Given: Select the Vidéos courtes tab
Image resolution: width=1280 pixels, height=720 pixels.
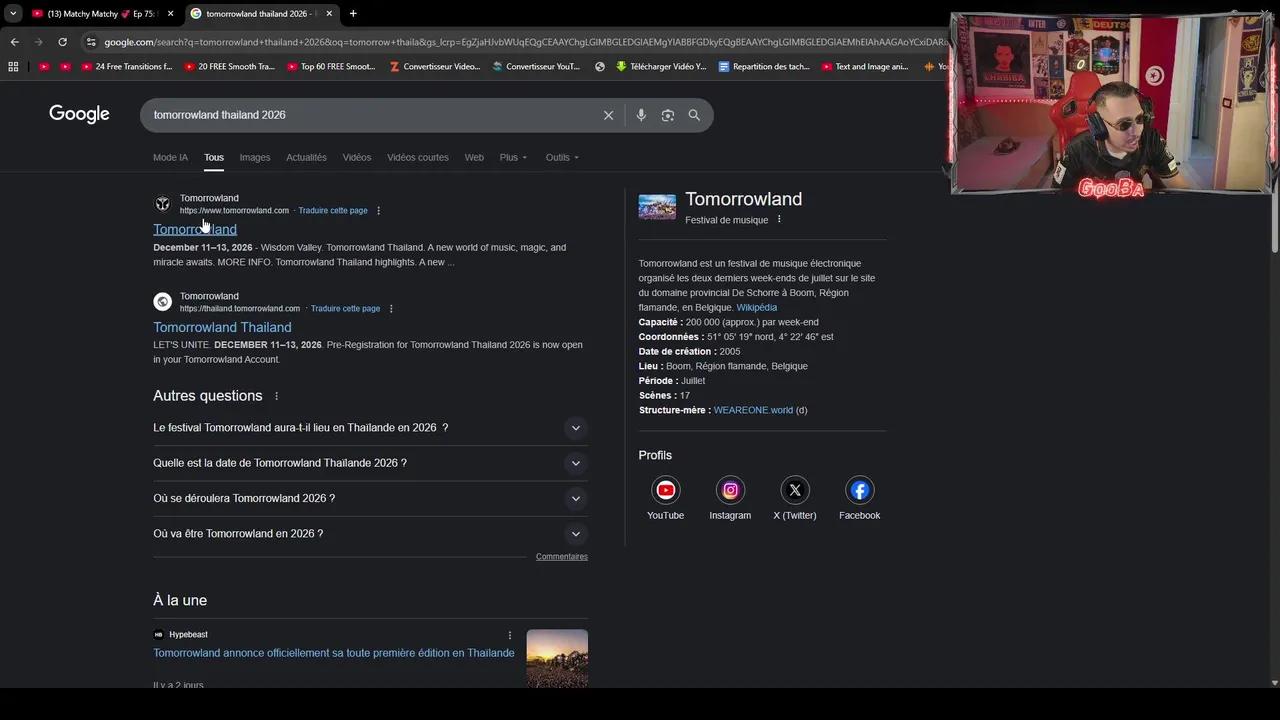Looking at the screenshot, I should 418,157.
